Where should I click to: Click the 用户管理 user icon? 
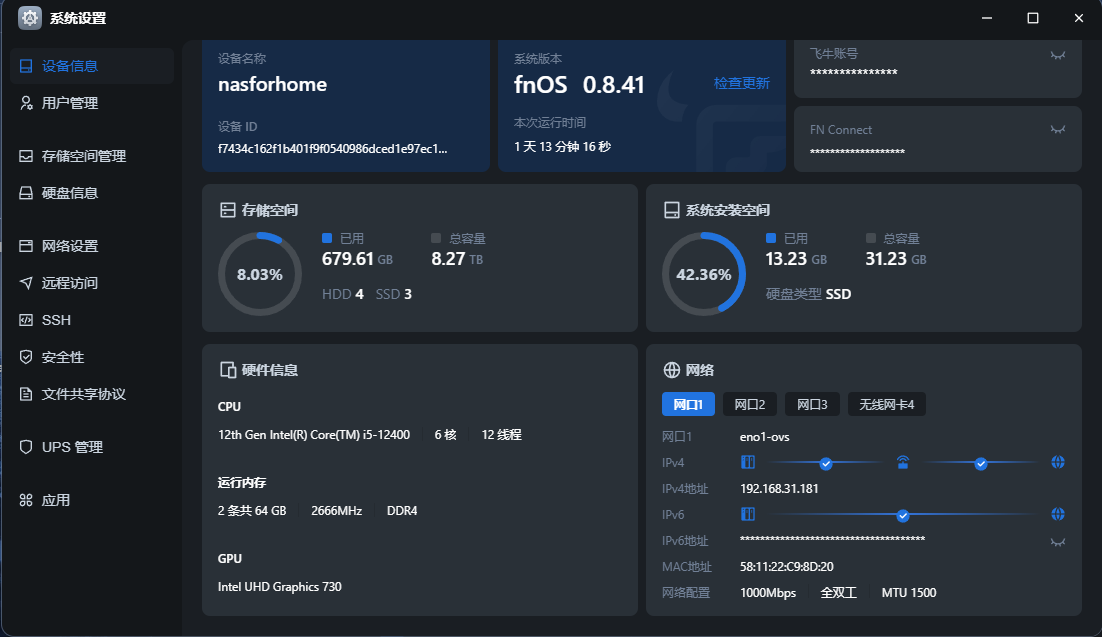pos(26,103)
